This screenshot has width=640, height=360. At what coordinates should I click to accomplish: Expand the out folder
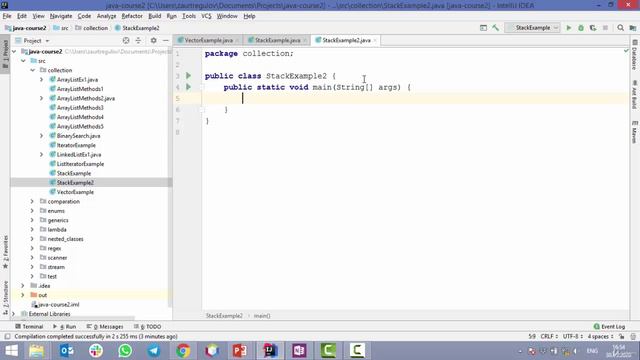pos(23,295)
